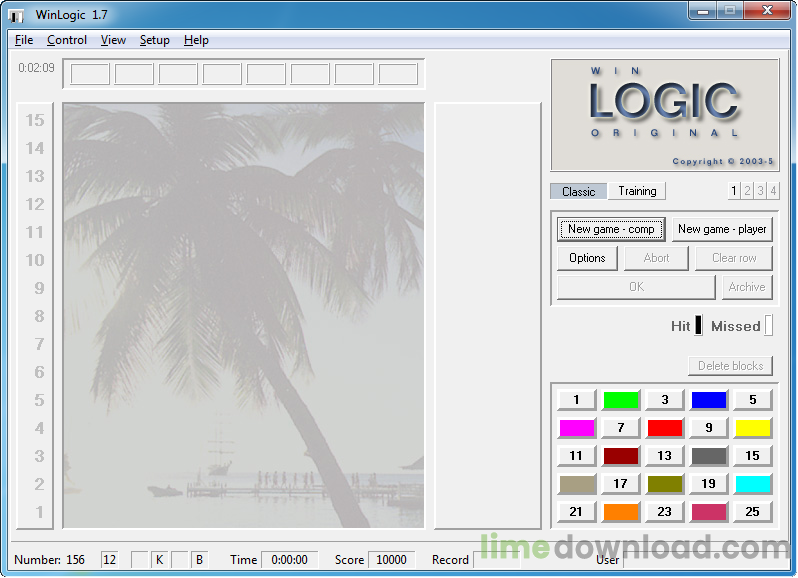Select palette block number 7

click(x=620, y=428)
